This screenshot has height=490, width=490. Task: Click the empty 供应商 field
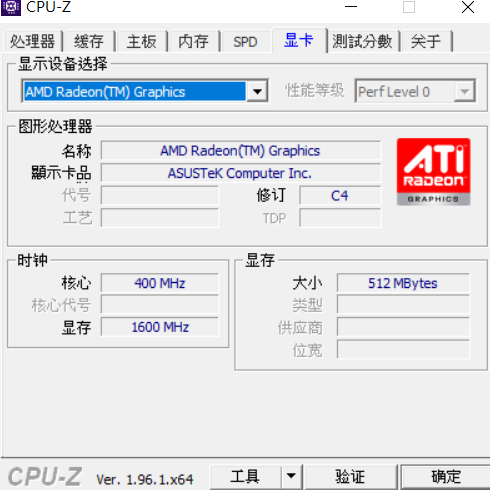pos(403,327)
